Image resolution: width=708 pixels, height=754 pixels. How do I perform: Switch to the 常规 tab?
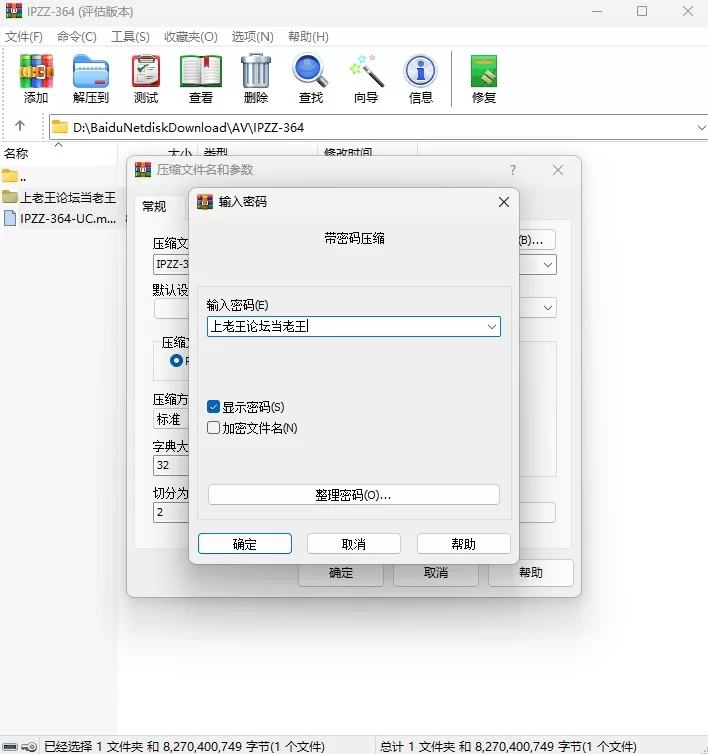pyautogui.click(x=154, y=207)
